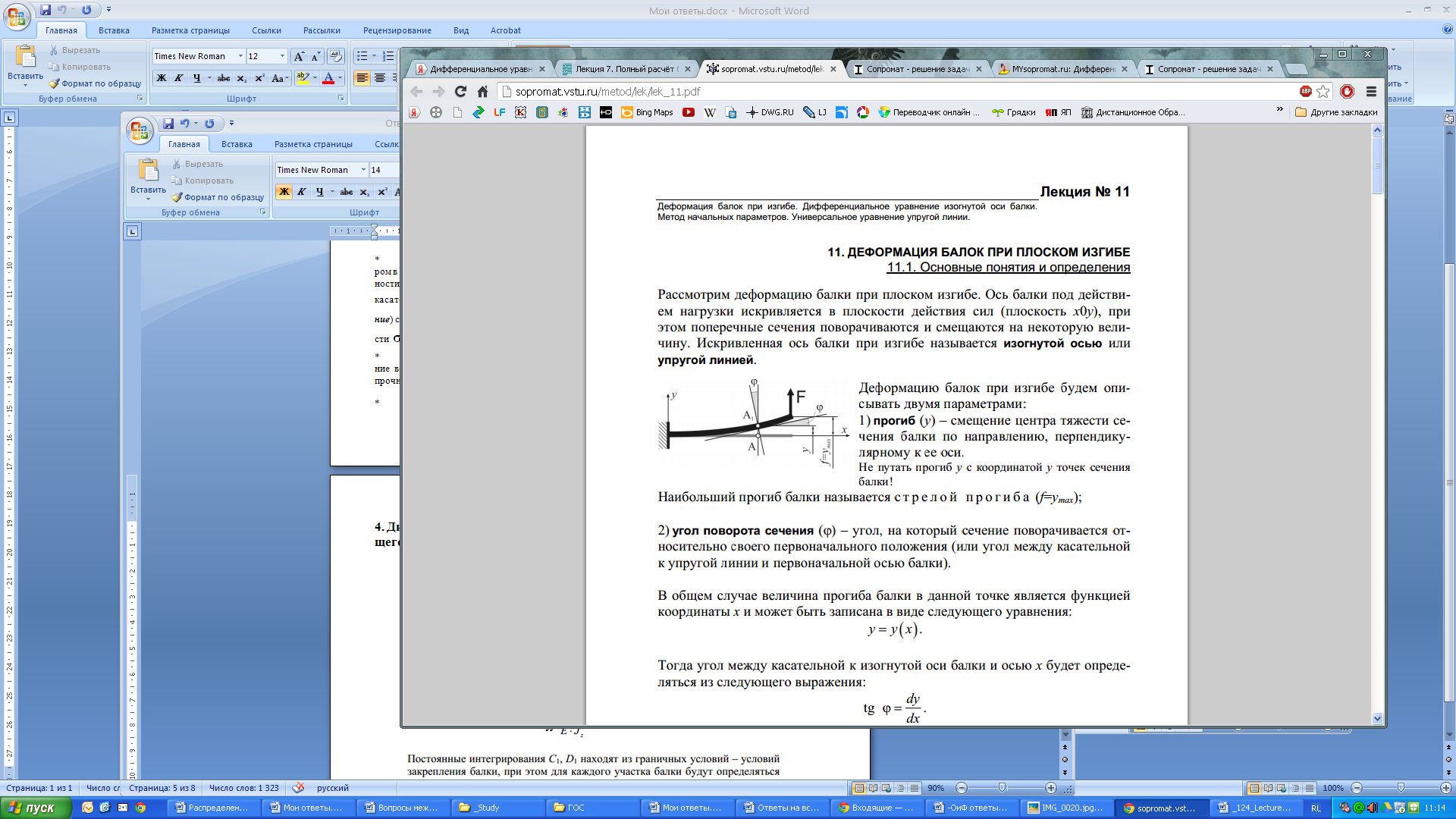
Task: Open YouTube bookmark icon
Action: click(x=689, y=112)
